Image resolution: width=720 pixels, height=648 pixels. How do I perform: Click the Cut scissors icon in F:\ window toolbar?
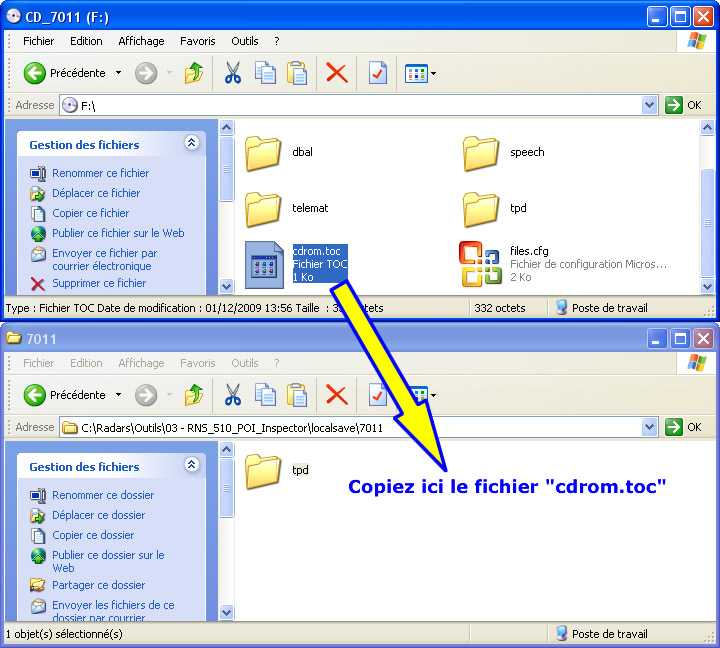(x=232, y=73)
